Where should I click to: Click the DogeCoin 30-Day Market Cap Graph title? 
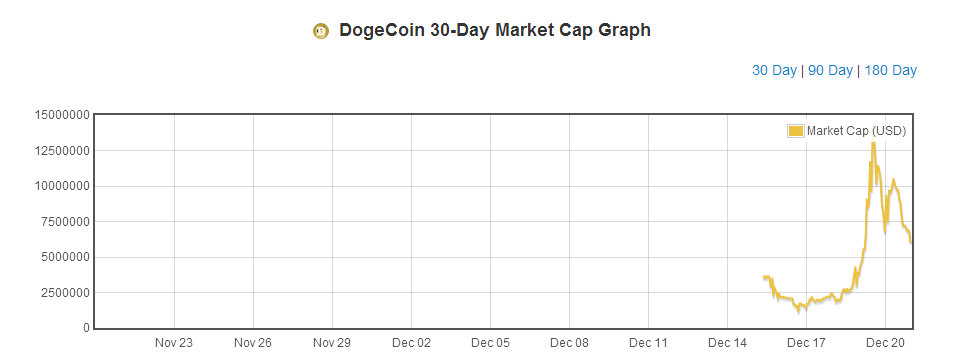tap(495, 30)
